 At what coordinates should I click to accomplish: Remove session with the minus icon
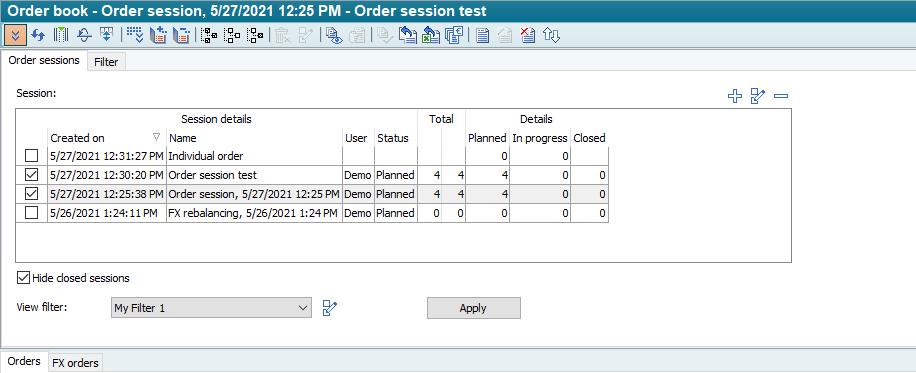781,96
